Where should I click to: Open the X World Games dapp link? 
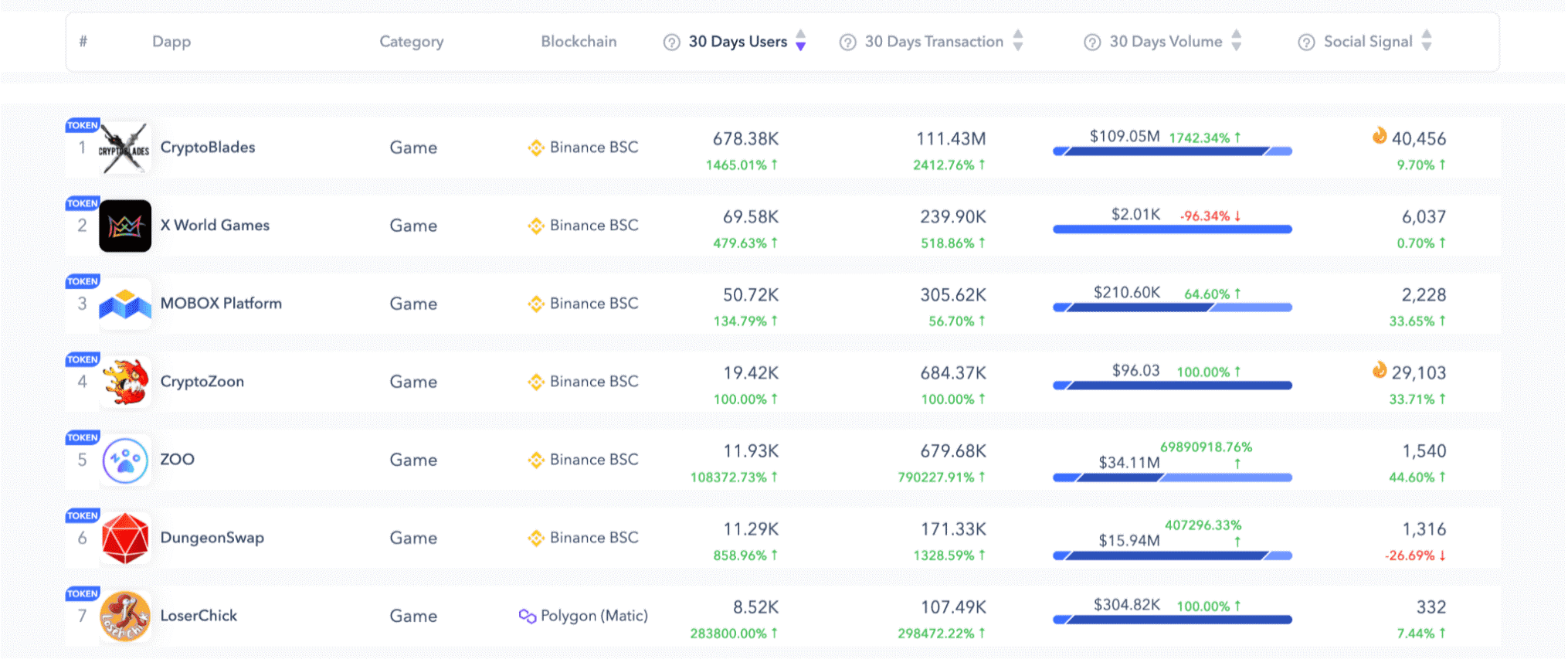tap(215, 226)
